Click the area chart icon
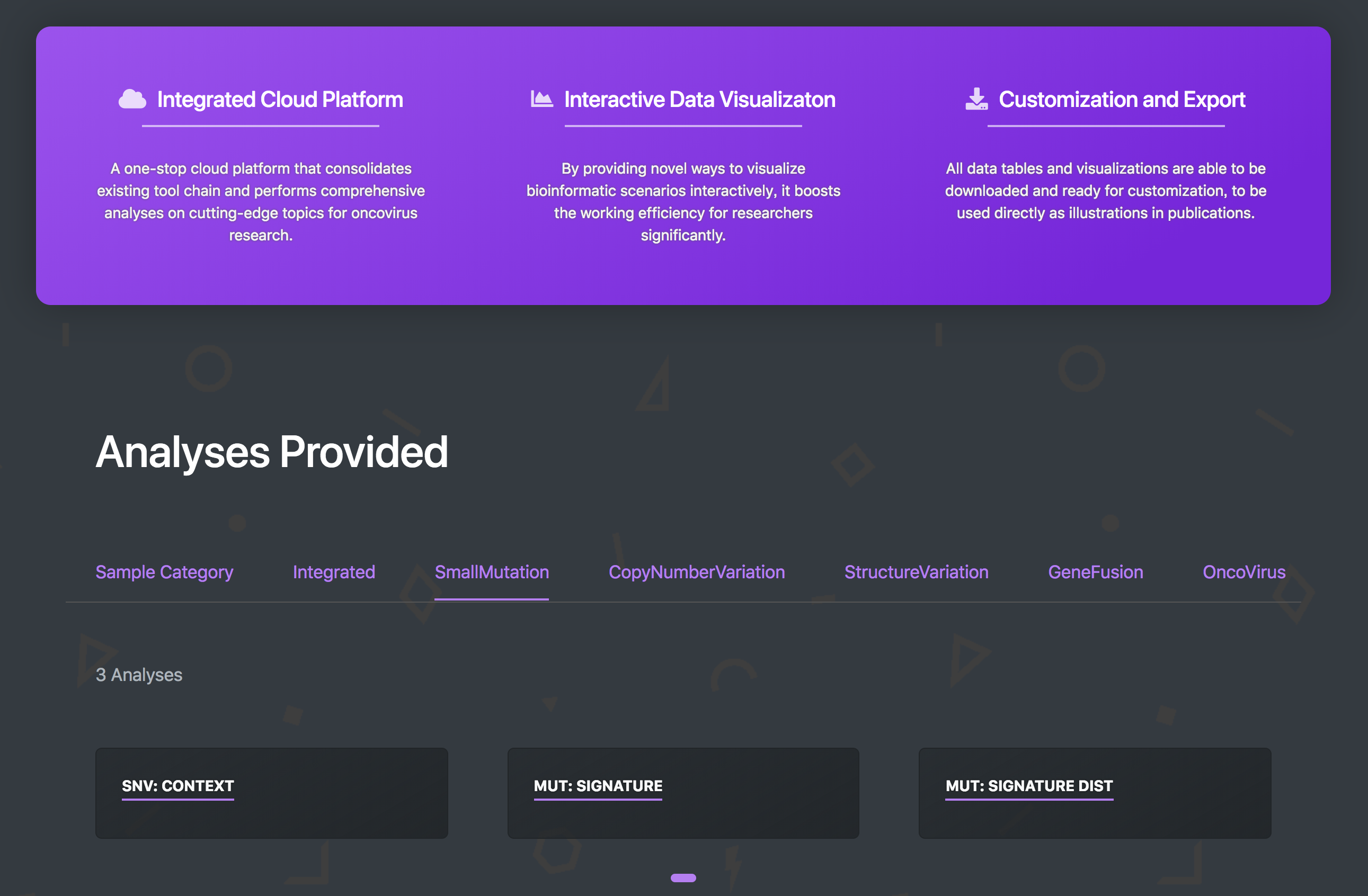Viewport: 1368px width, 896px height. 541,100
